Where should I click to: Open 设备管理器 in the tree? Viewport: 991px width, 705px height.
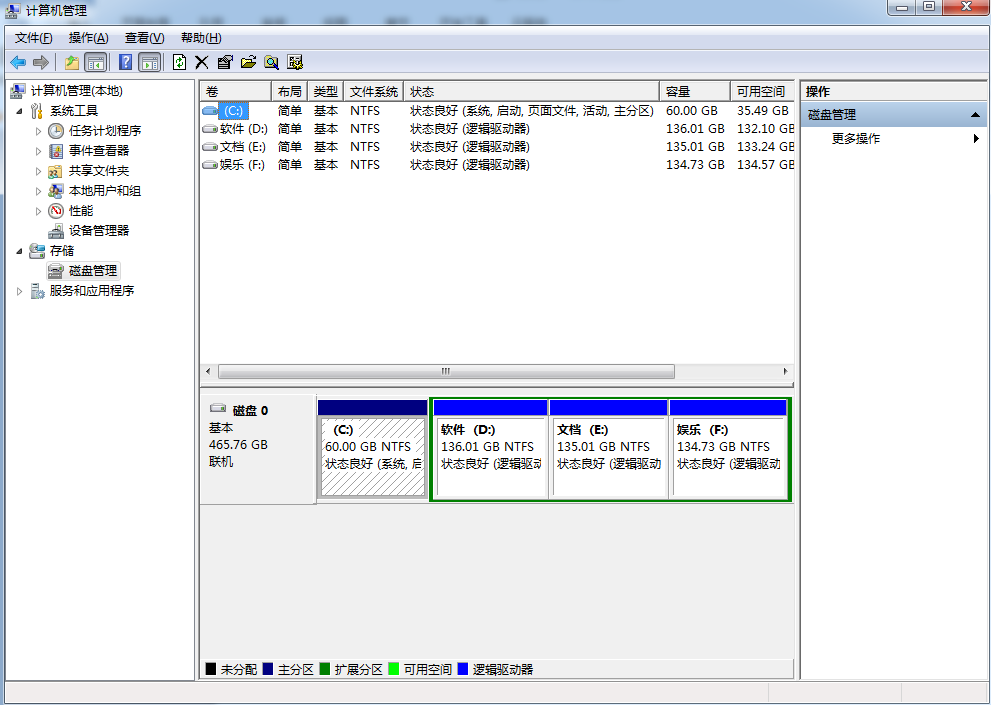(x=99, y=231)
